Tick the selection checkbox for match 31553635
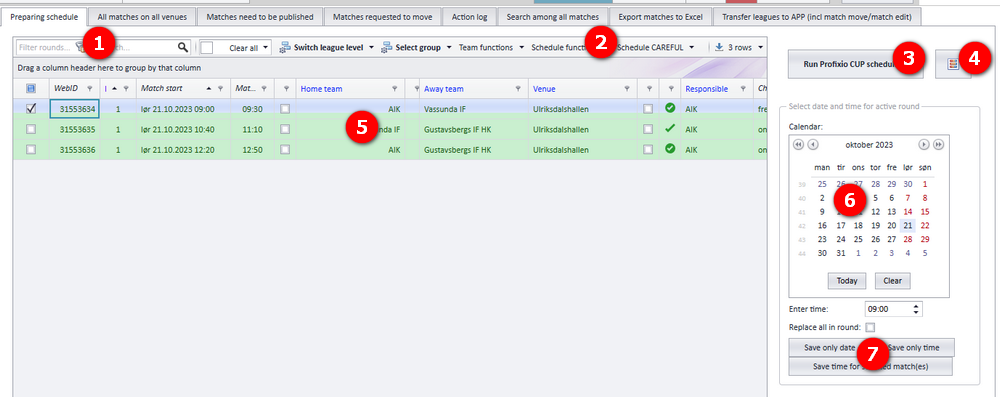This screenshot has height=397, width=1000. click(31, 130)
